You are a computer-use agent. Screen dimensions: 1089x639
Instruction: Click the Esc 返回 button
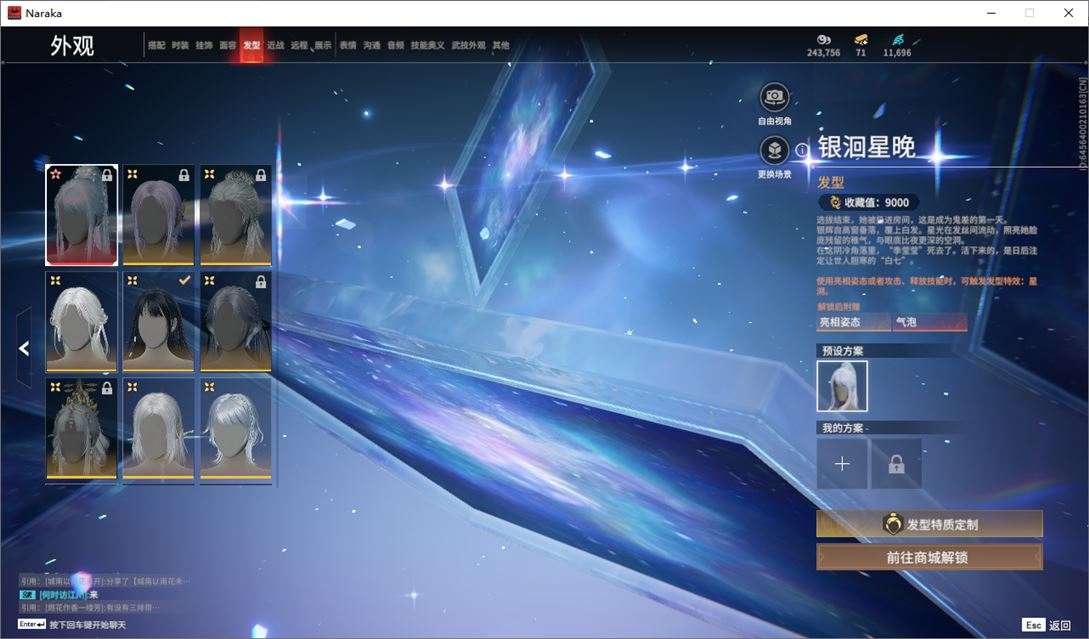[x=1047, y=625]
